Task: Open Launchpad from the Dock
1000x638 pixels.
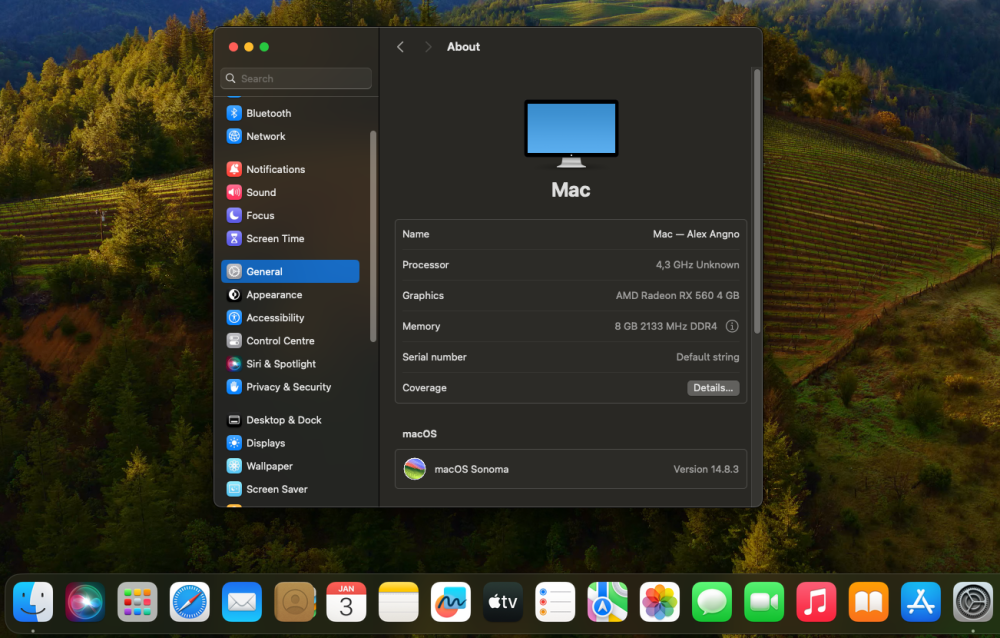Action: click(x=137, y=602)
